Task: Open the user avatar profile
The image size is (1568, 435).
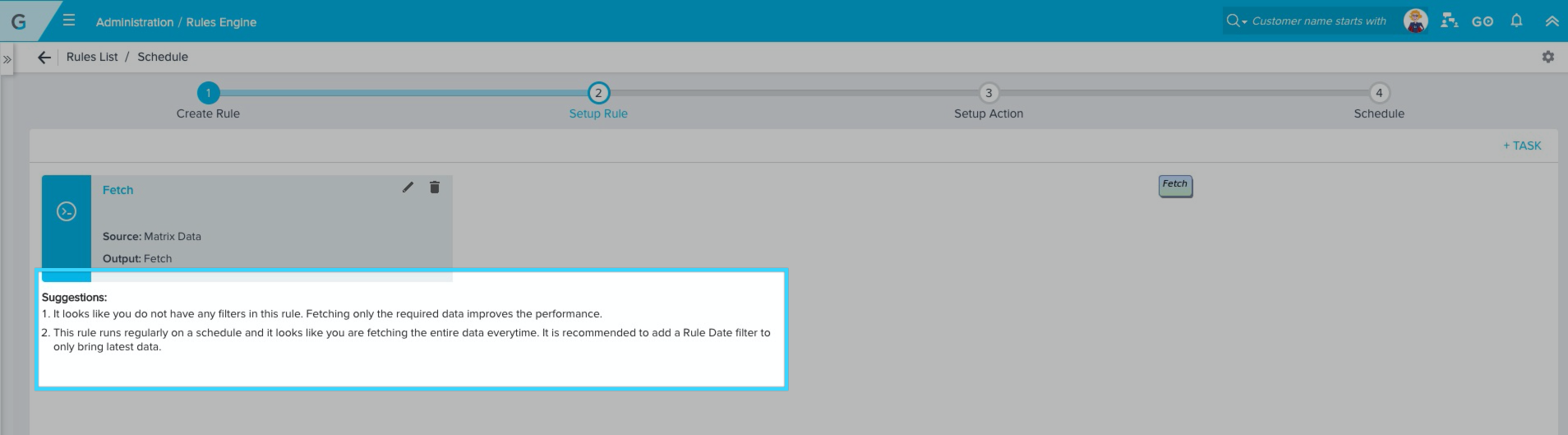Action: (x=1415, y=21)
